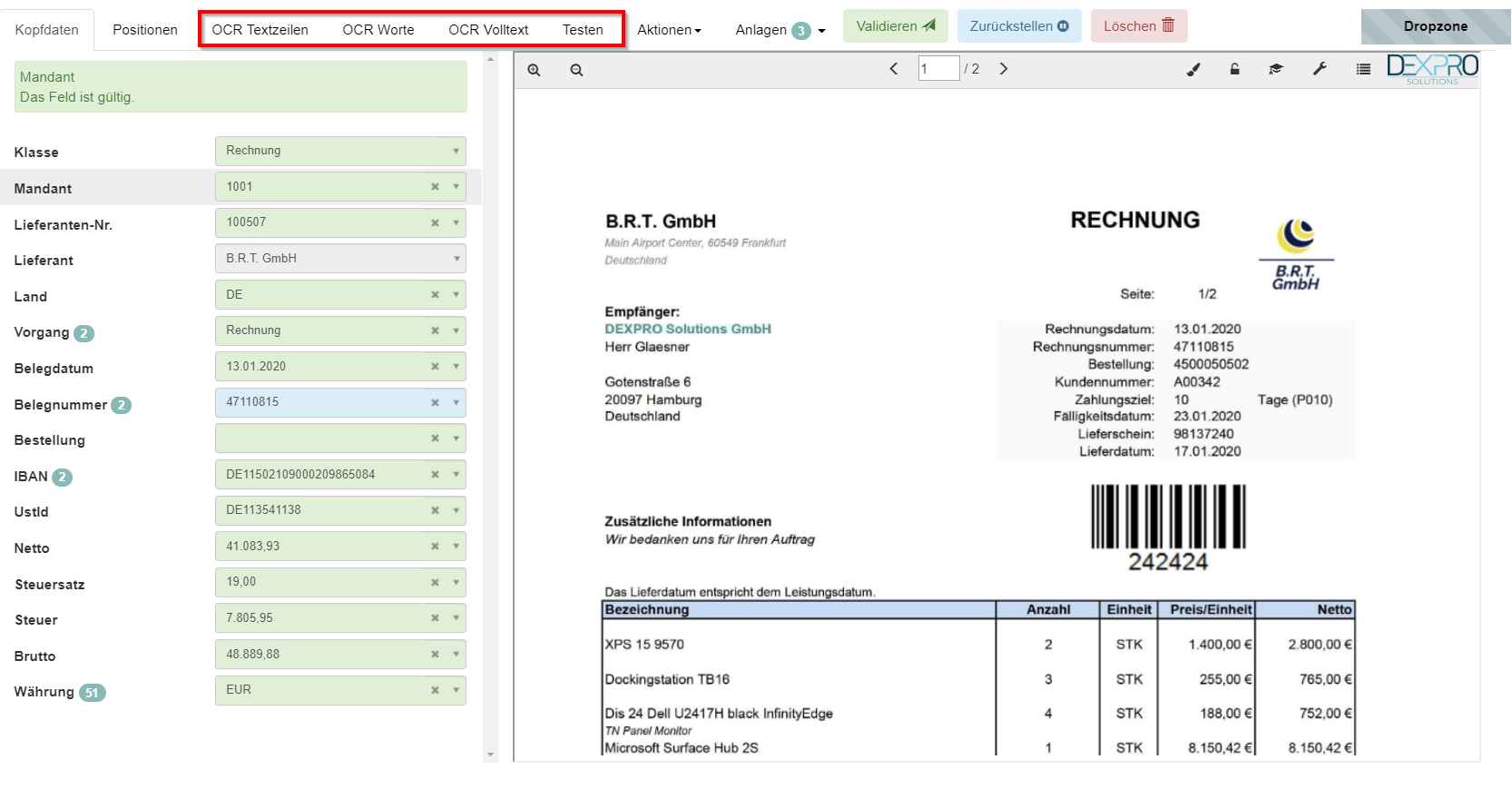The height and width of the screenshot is (799, 1512).
Task: Open the OCR Textzeilen tab
Action: tap(260, 30)
